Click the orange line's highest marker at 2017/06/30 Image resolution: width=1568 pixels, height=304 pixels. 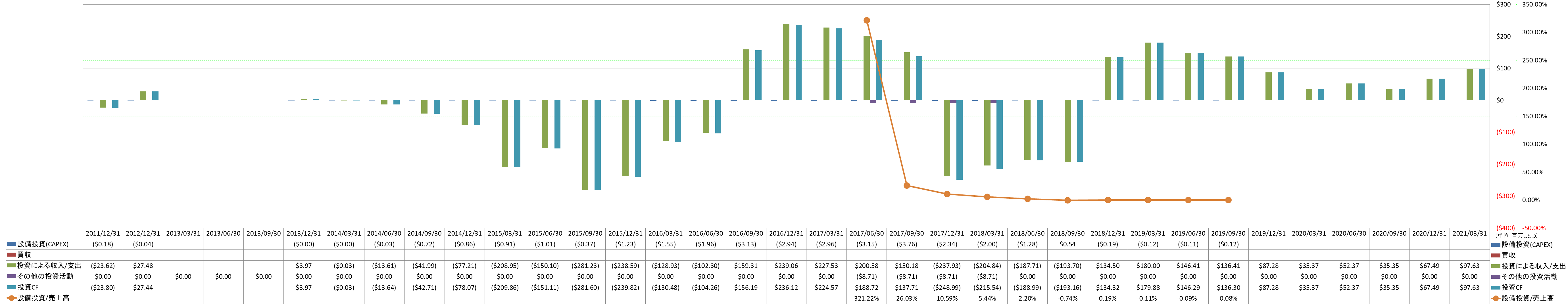[x=867, y=21]
